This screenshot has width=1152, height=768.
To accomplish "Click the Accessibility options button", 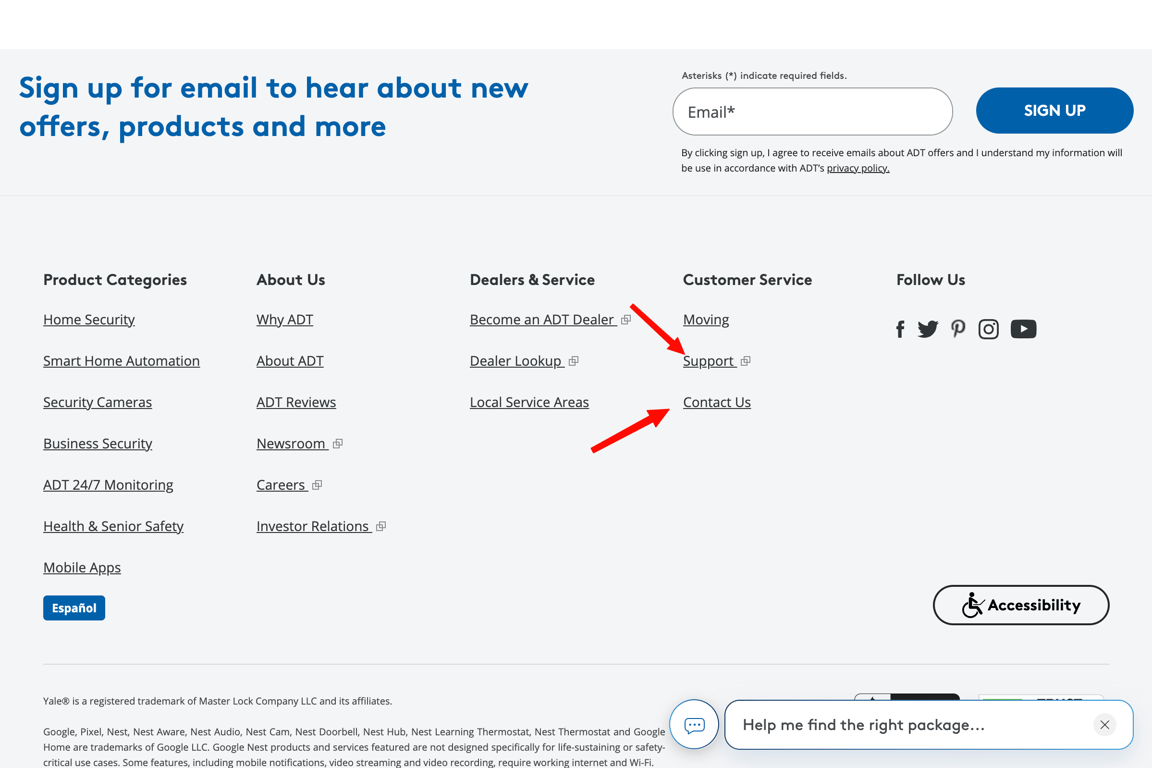I will [x=1020, y=605].
